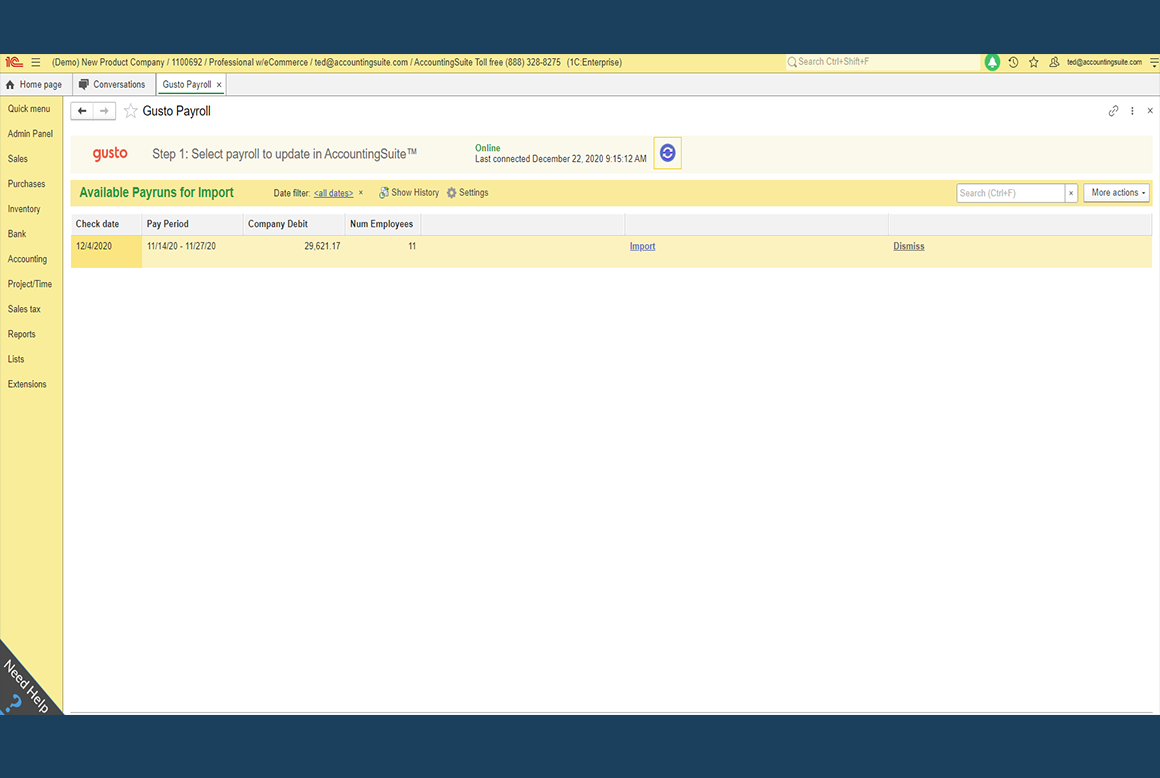Viewport: 1160px width, 778px height.
Task: Focus the payrun Search (Ctrl+F) field
Action: (1011, 193)
